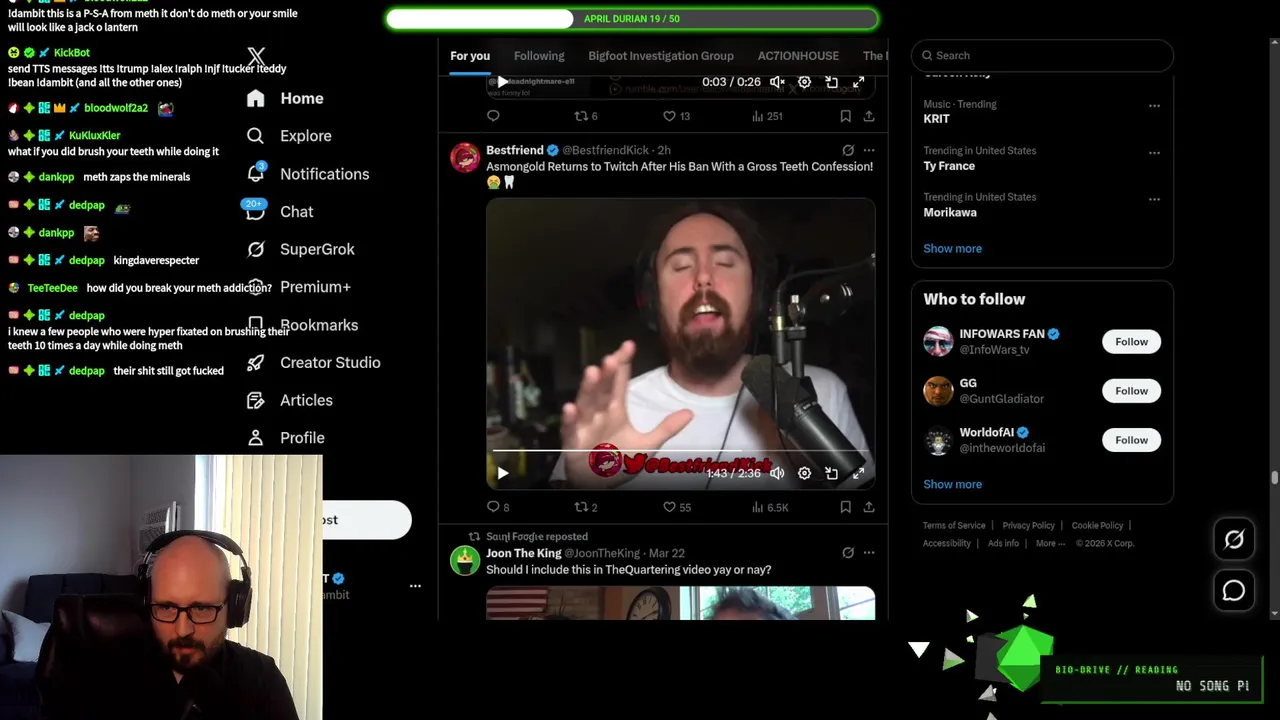The width and height of the screenshot is (1280, 720).
Task: Open more options on Bestfriend post
Action: coord(869,151)
